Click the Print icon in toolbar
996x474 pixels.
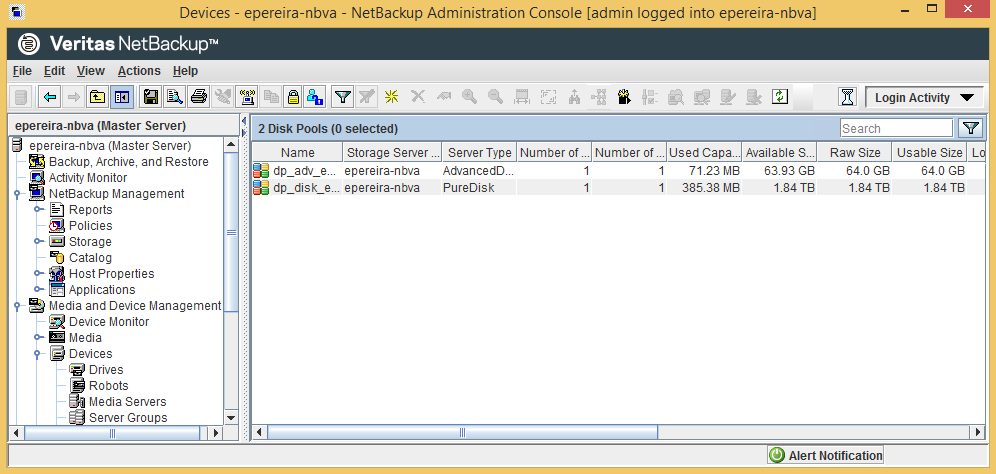click(199, 97)
